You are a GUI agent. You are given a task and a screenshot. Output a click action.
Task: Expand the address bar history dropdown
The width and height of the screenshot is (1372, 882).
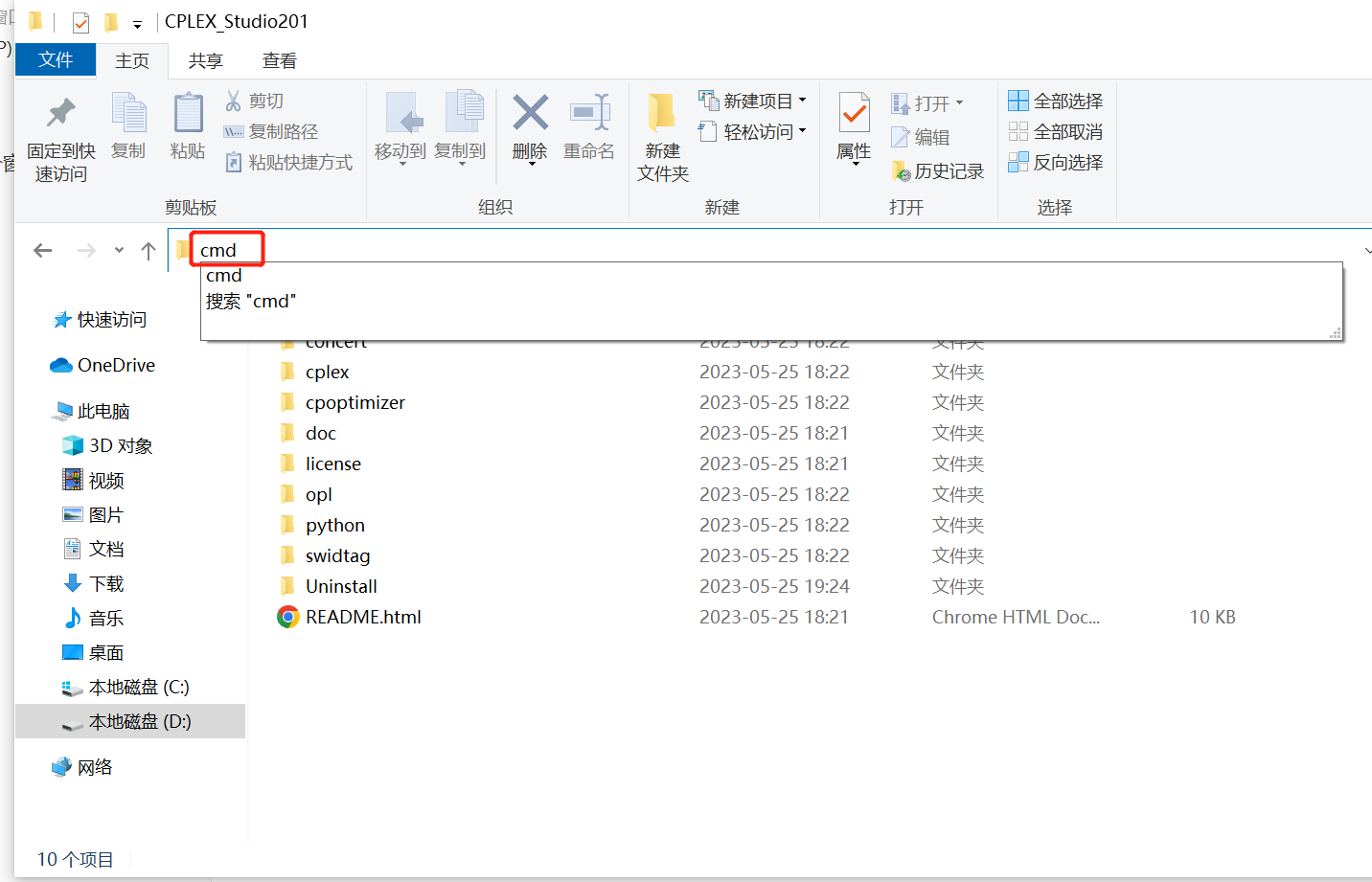(1366, 250)
